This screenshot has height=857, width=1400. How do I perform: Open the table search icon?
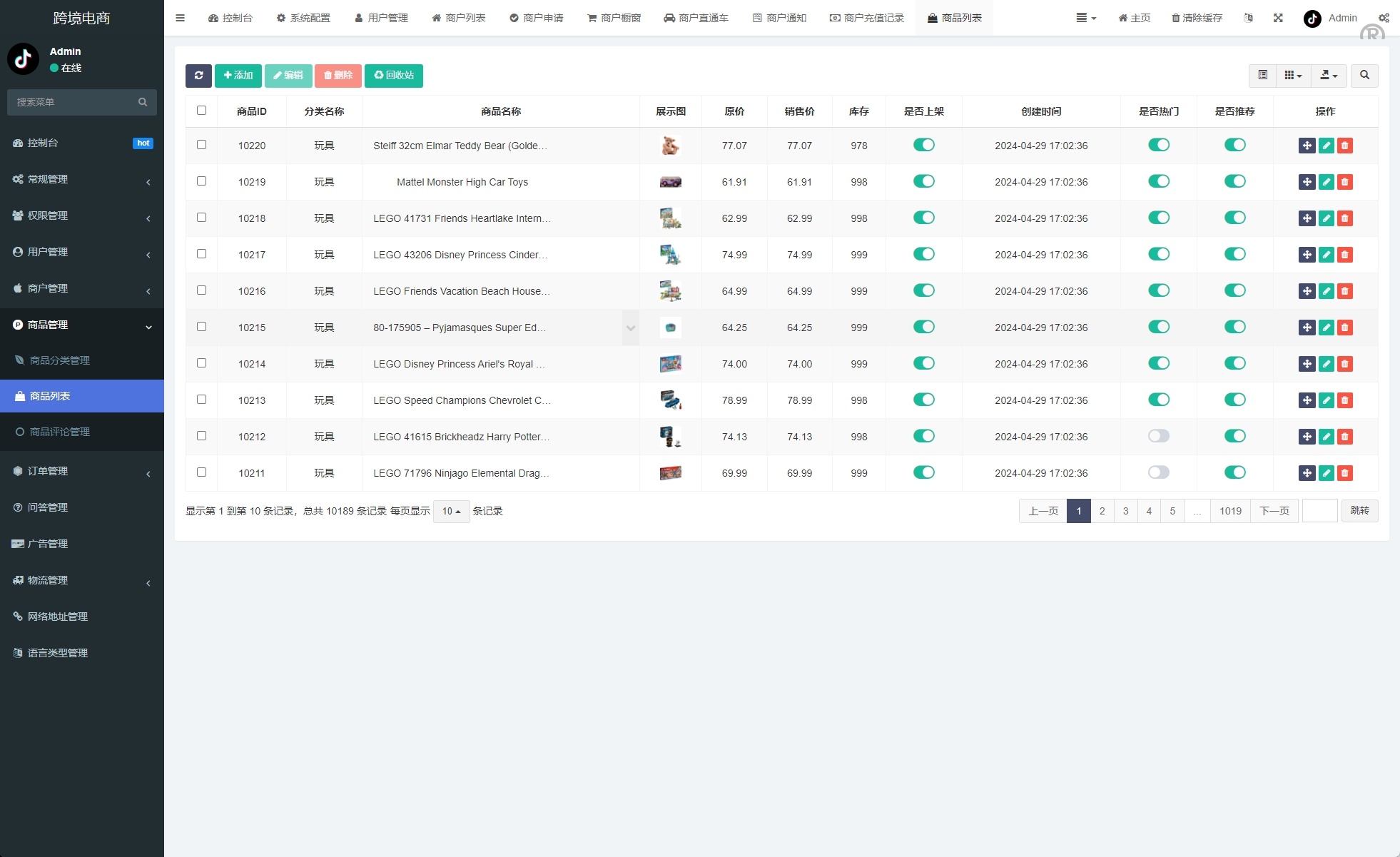tap(1364, 75)
